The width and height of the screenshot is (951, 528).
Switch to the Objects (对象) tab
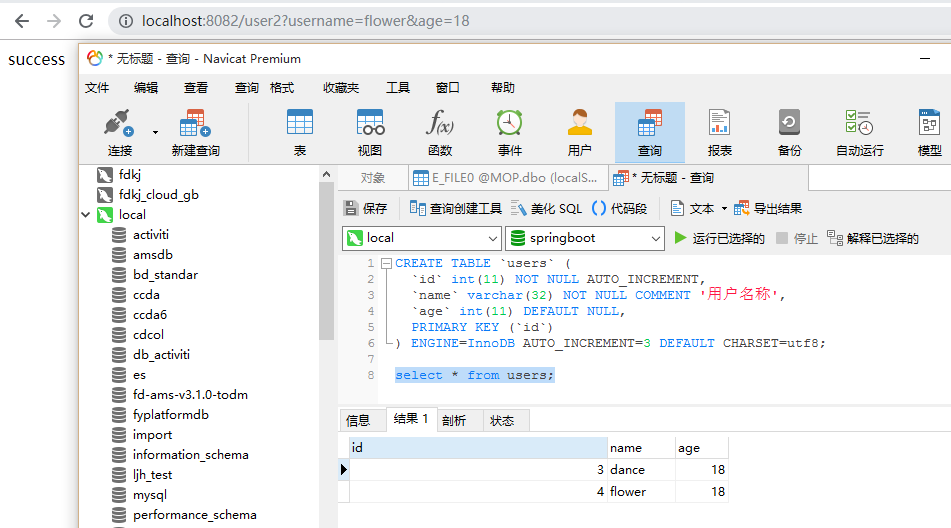click(372, 178)
